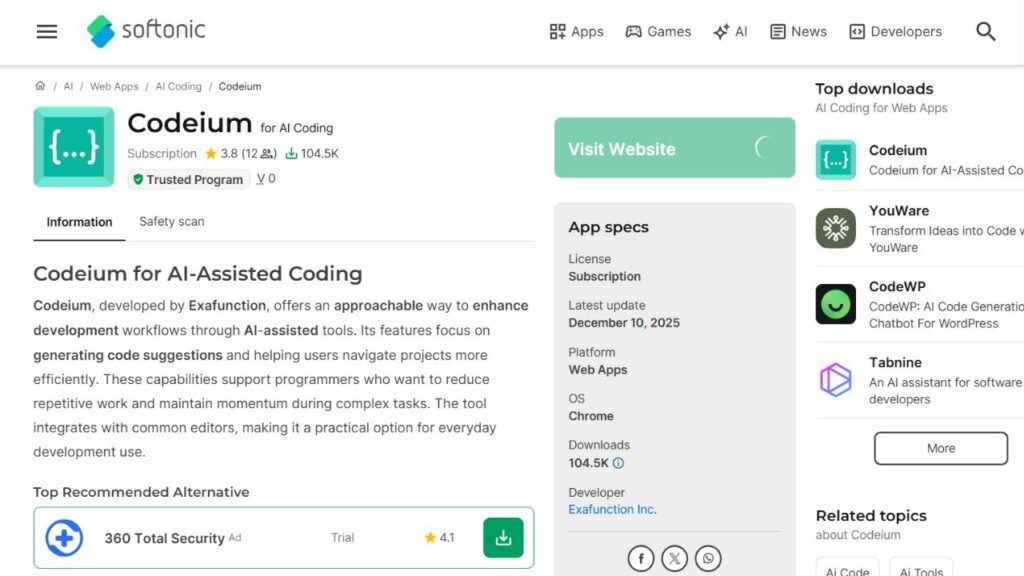Viewport: 1024px width, 576px height.
Task: Open the AI nav menu
Action: (x=730, y=31)
